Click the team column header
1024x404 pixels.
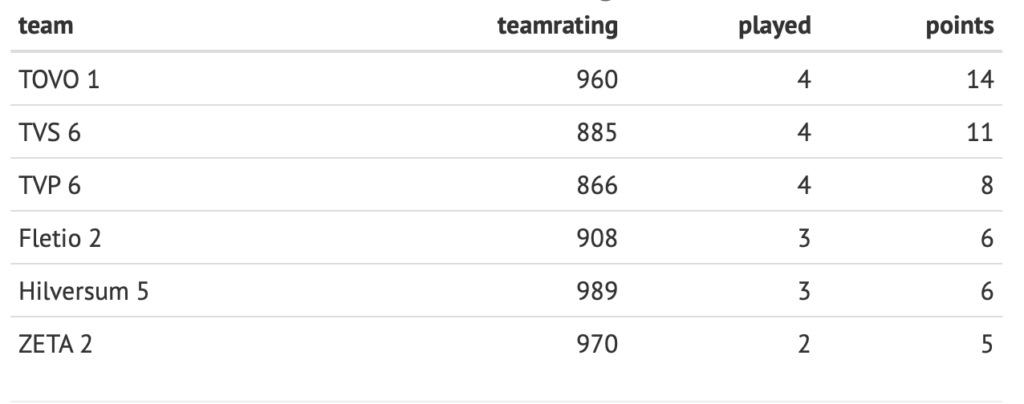(40, 26)
